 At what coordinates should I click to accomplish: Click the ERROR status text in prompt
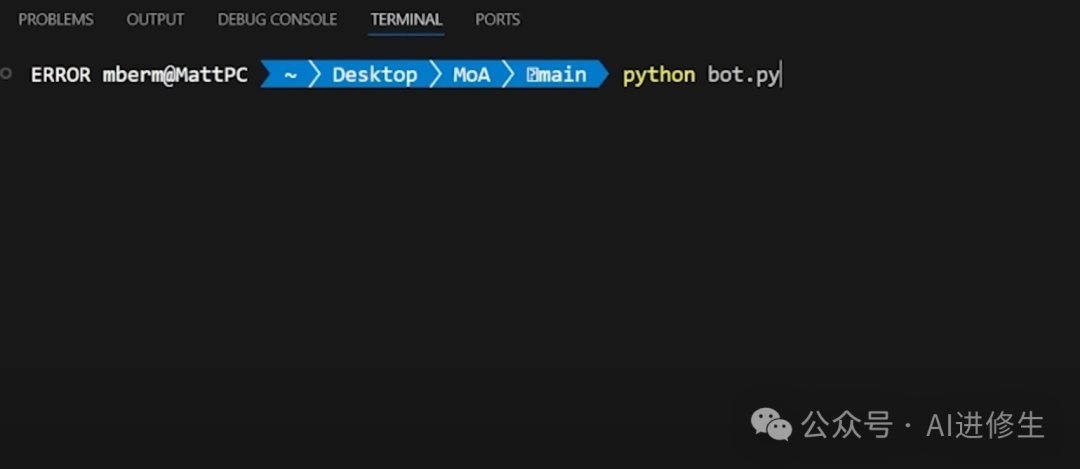point(60,75)
